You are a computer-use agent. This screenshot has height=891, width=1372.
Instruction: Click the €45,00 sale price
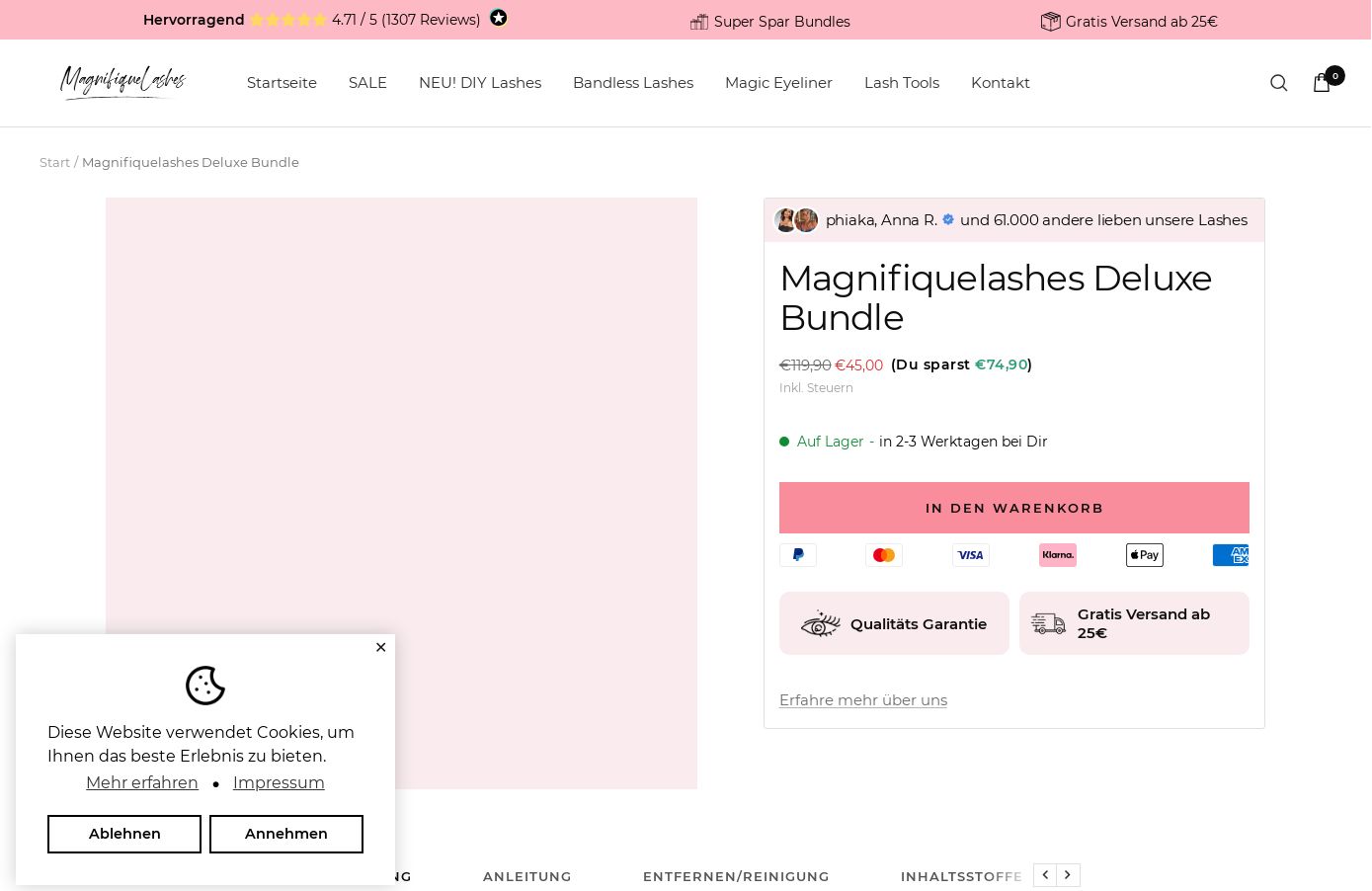click(858, 365)
